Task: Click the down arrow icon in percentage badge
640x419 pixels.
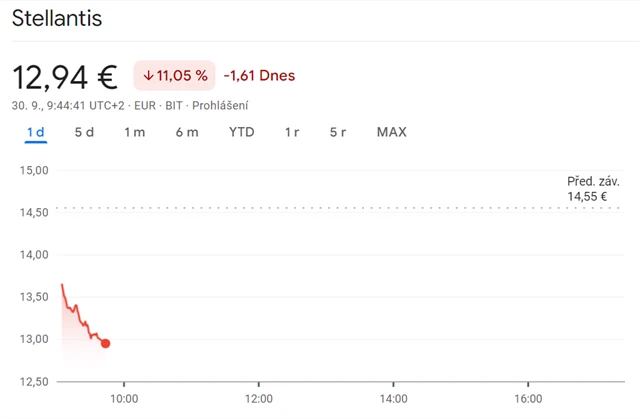Action: click(149, 76)
